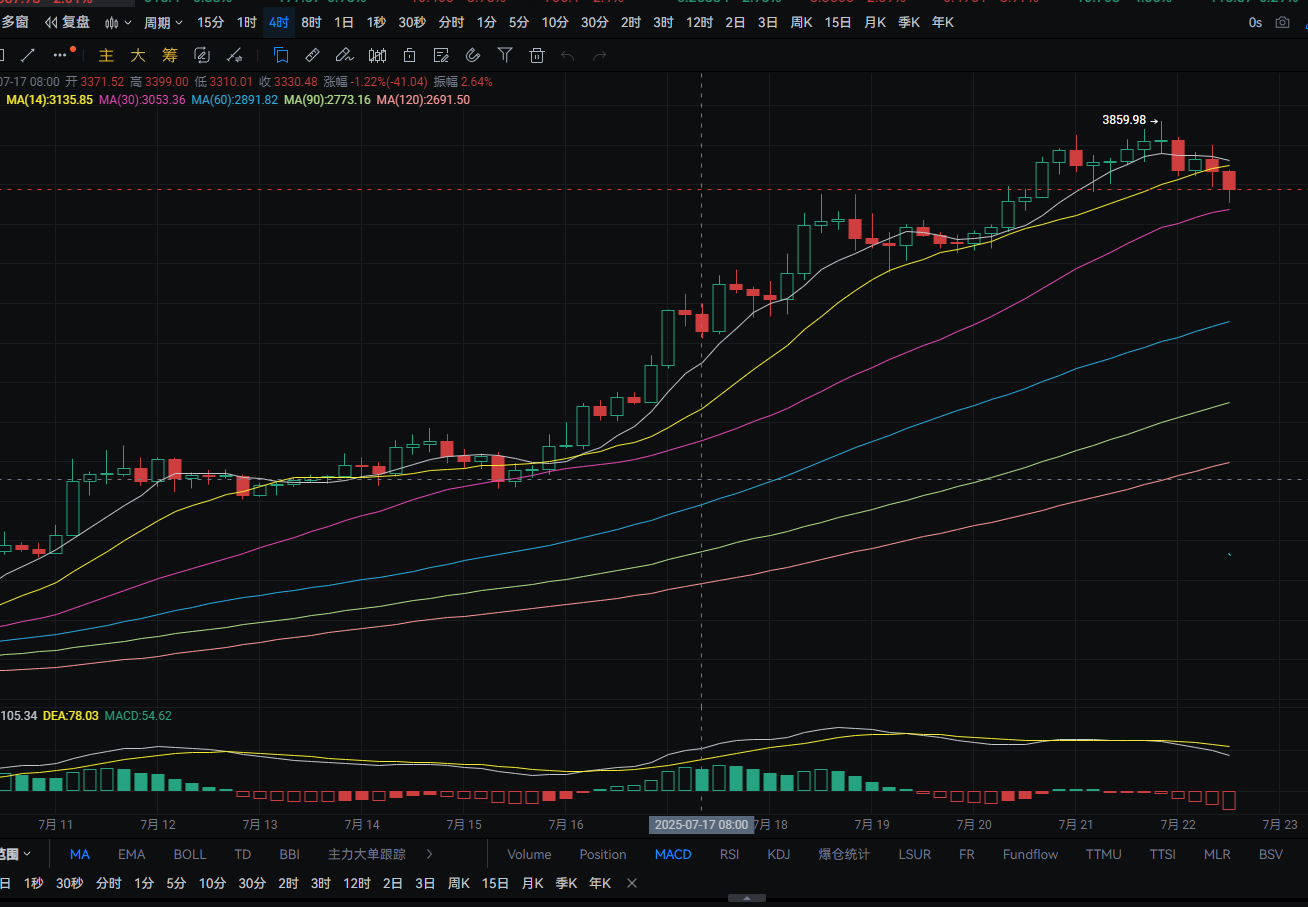Click the camera screenshot icon
This screenshot has width=1308, height=907.
(x=1282, y=22)
